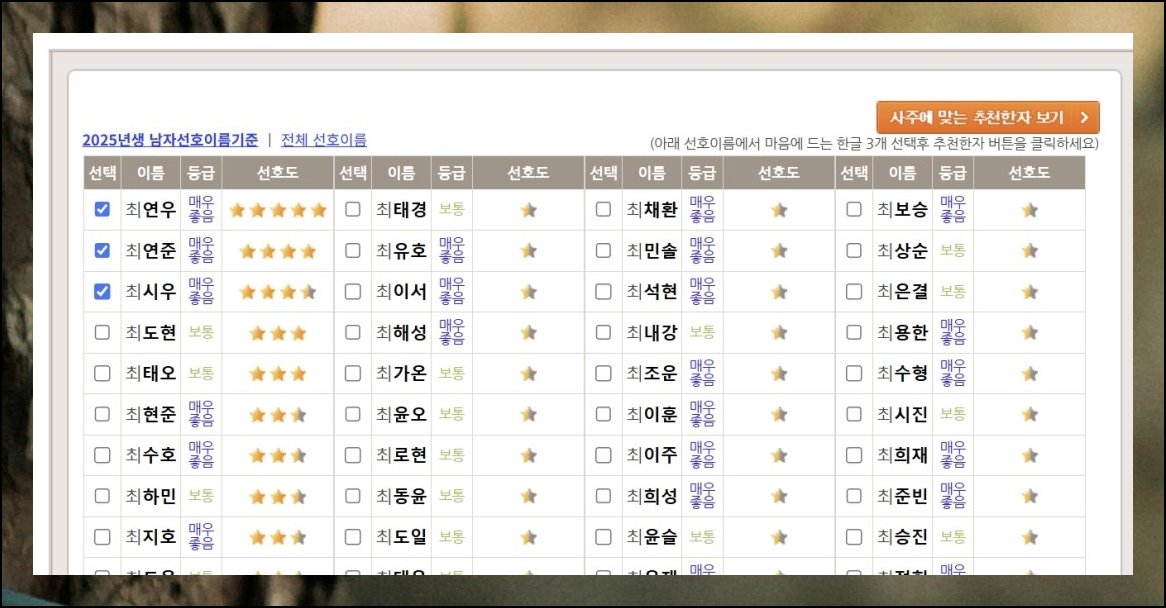Viewport: 1166px width, 608px height.
Task: Click the five-star rating of 최연우
Action: click(x=278, y=210)
